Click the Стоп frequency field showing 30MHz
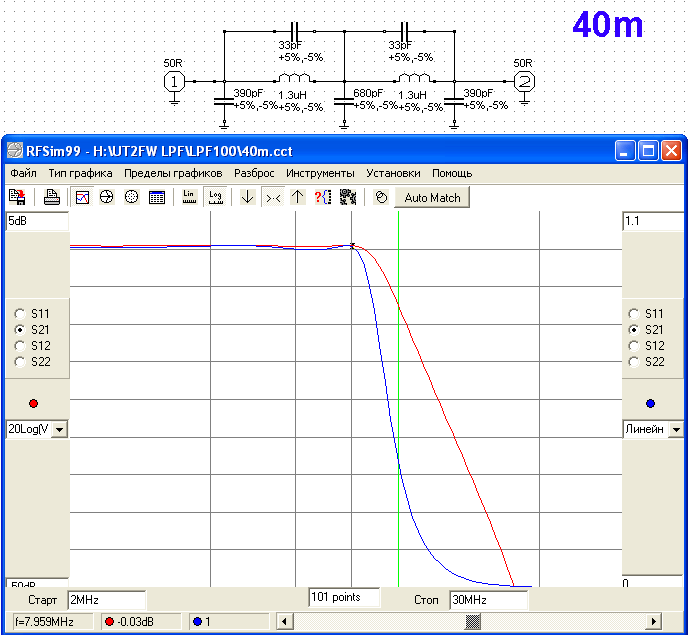 pos(487,600)
